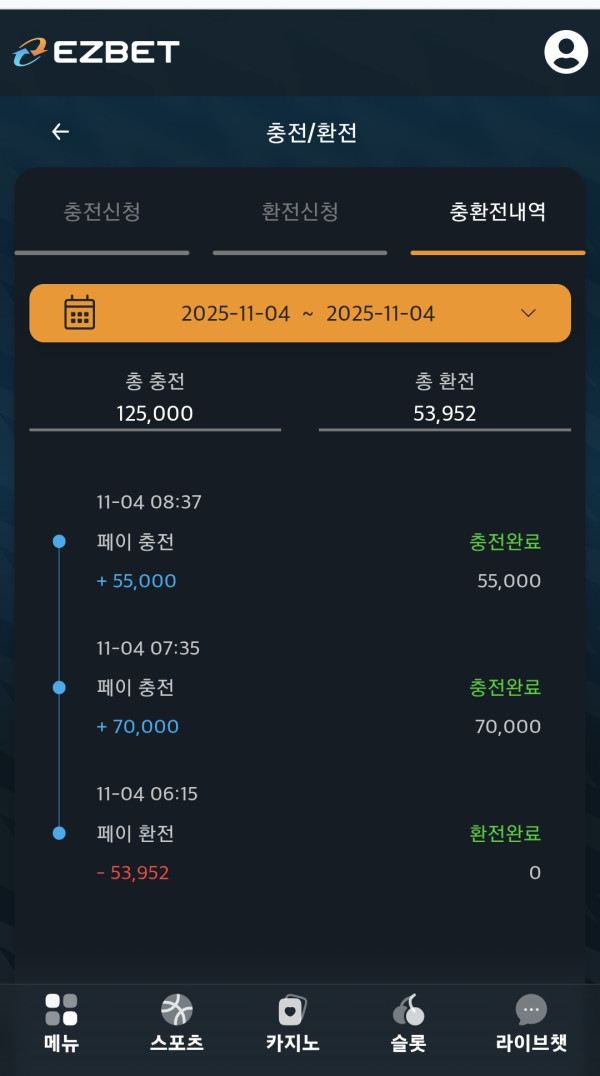Open the user profile icon
This screenshot has height=1076, width=600.
click(566, 52)
